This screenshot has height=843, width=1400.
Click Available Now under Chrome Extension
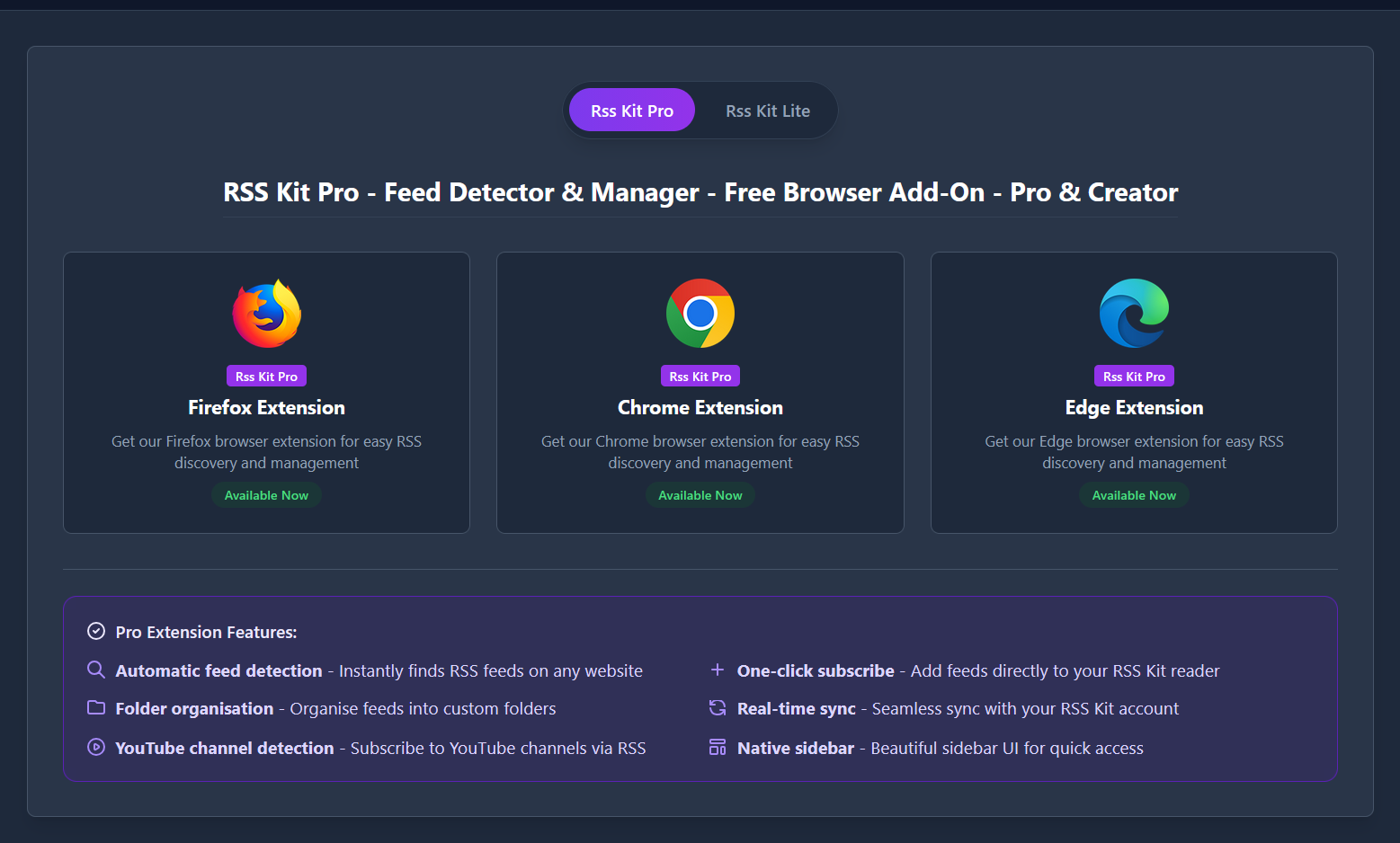(700, 495)
